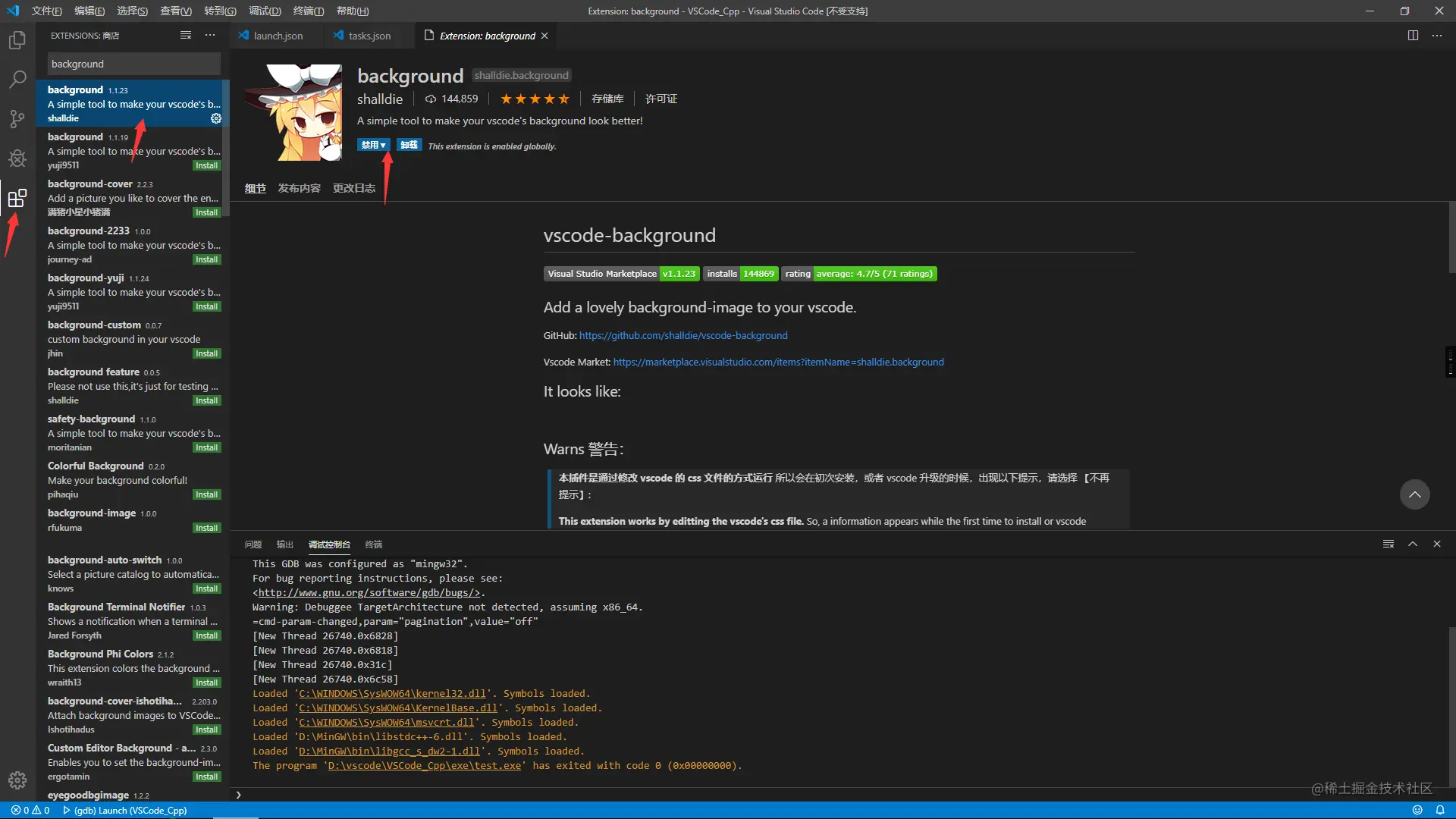Click the five-star rating of extension
This screenshot has height=819, width=1456.
click(535, 99)
